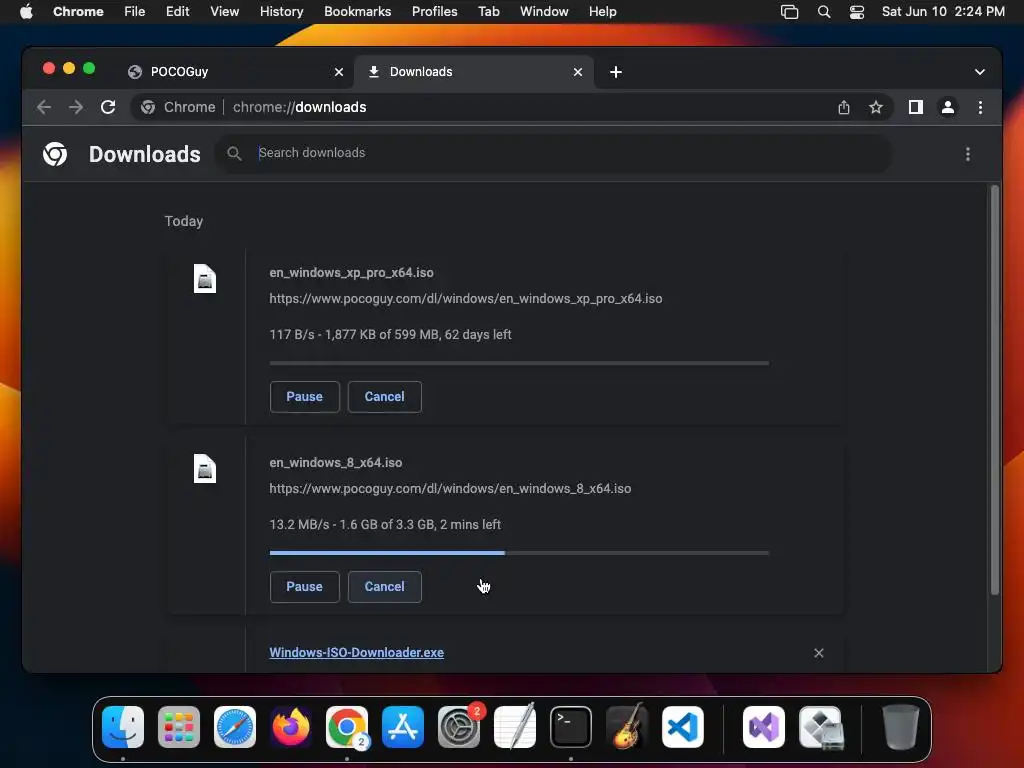Viewport: 1024px width, 768px height.
Task: Open TextEdit from the dock
Action: [515, 726]
